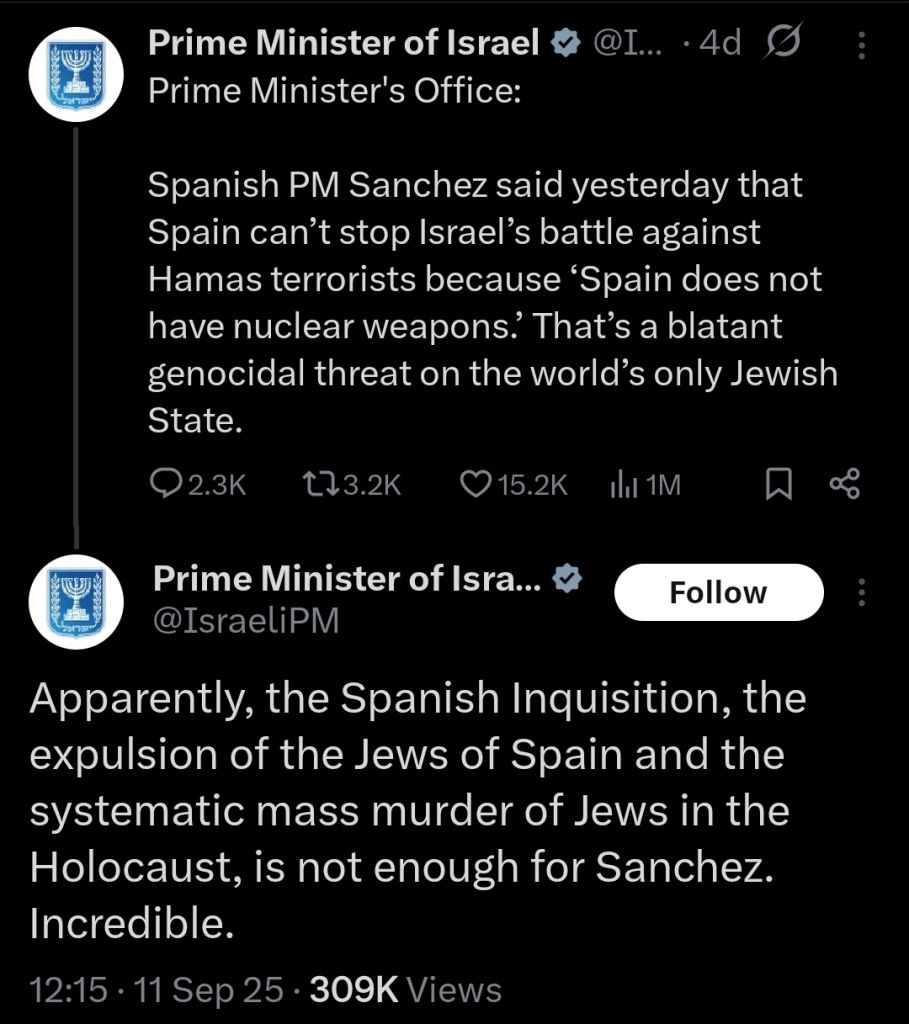Open profile avatar of the top tweet
The width and height of the screenshot is (909, 1024).
click(x=74, y=74)
